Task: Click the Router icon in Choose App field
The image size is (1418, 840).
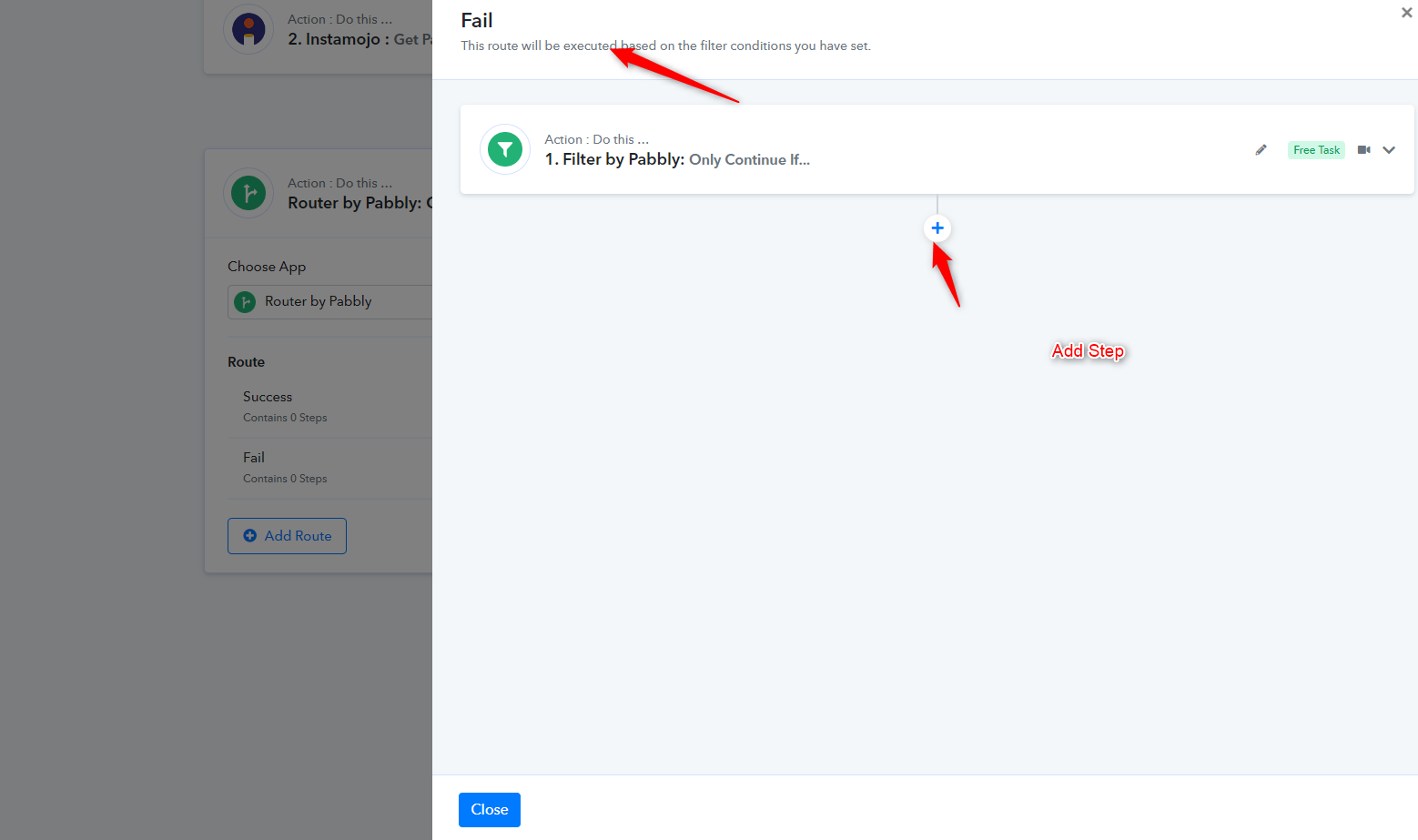Action: (x=245, y=302)
